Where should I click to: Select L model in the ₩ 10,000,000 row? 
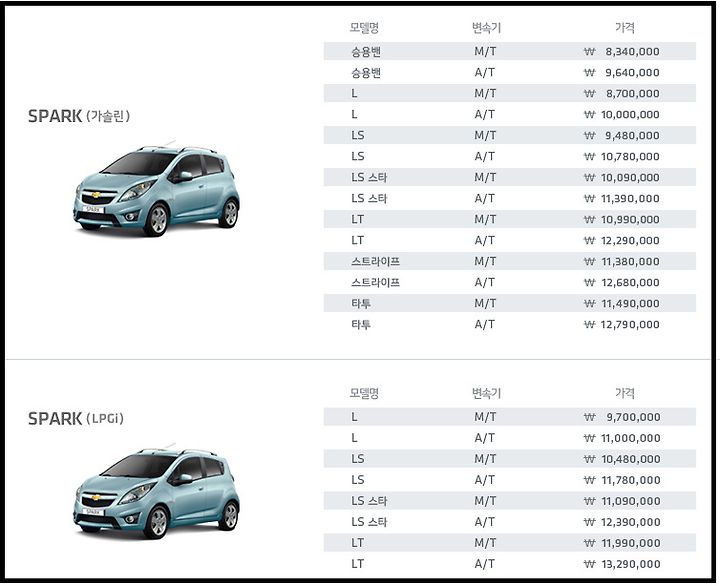pyautogui.click(x=354, y=114)
